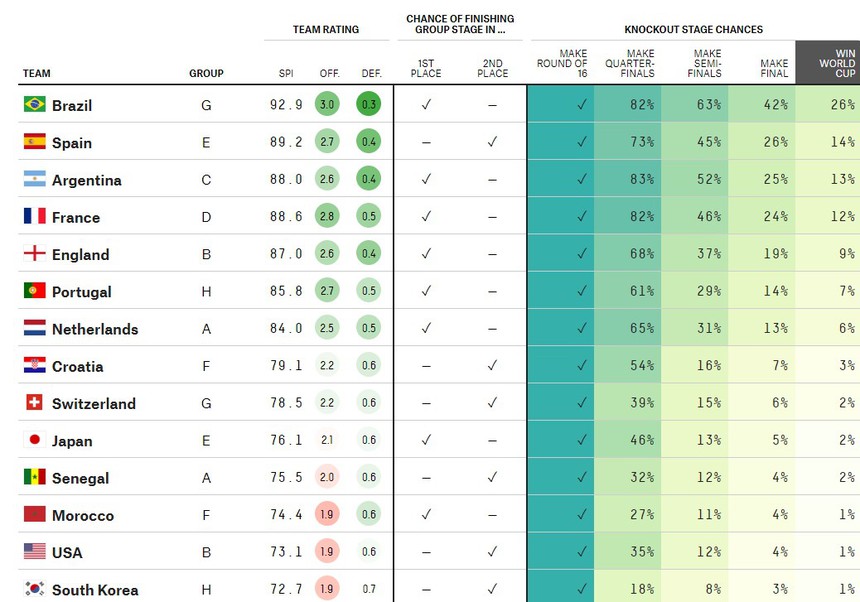
Task: Select the Croatia flag icon
Action: pos(34,366)
